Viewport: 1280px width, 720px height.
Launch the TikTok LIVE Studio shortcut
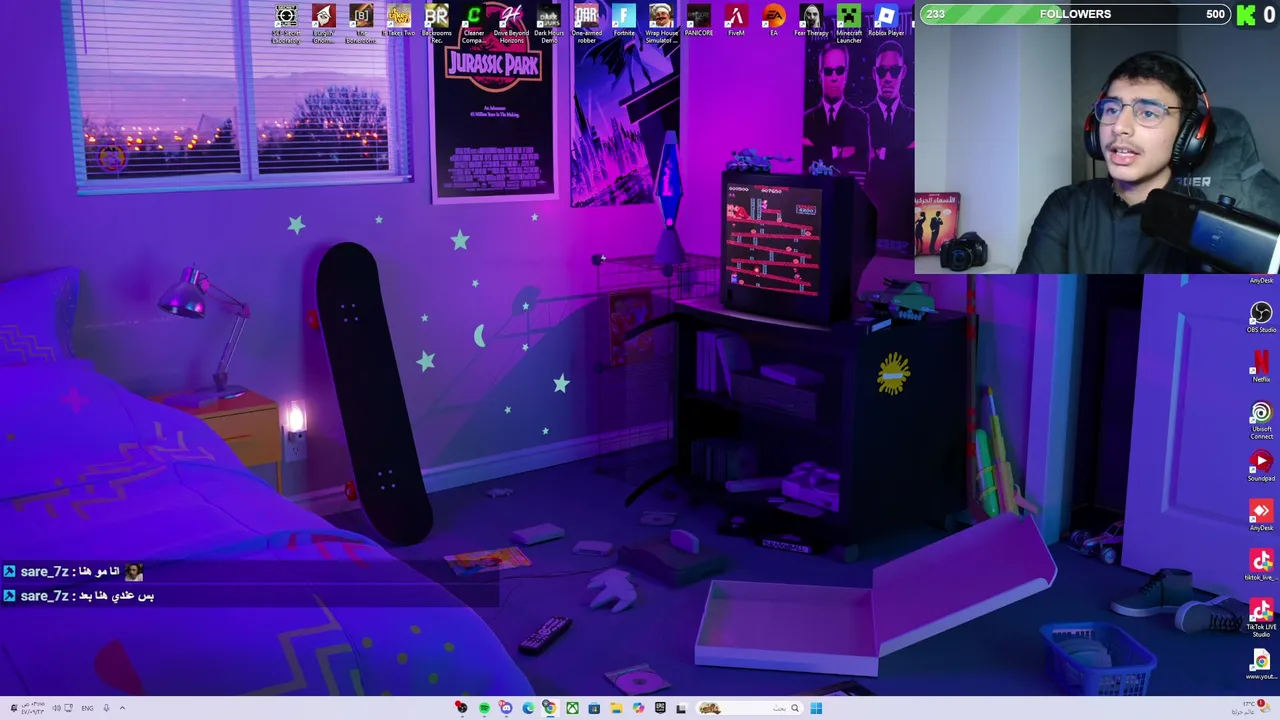(x=1261, y=618)
